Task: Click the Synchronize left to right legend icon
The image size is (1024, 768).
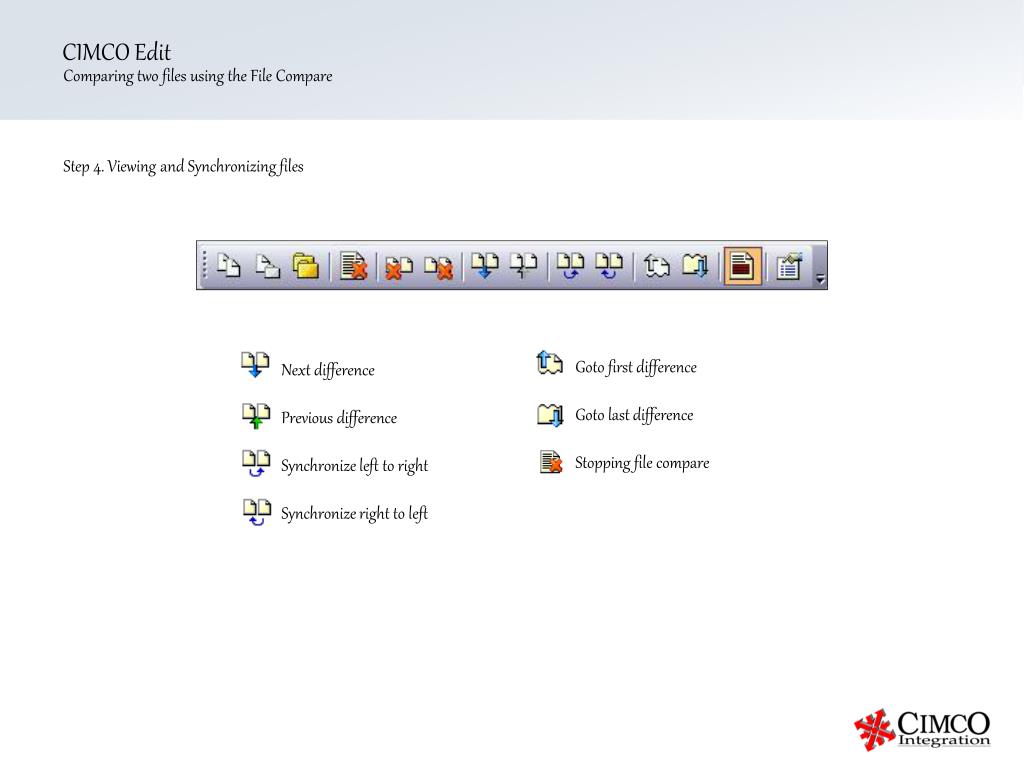Action: click(x=256, y=463)
